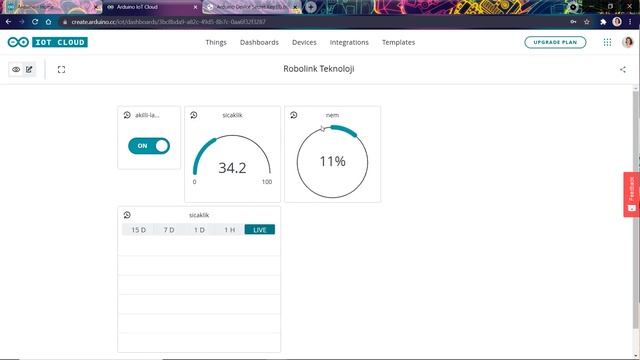Open the Templates page
Screen dimensions: 640x360
click(398, 42)
